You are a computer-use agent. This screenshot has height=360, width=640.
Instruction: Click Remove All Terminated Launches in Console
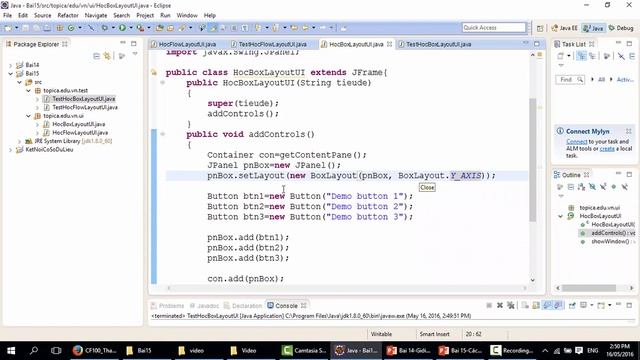[x=510, y=305]
